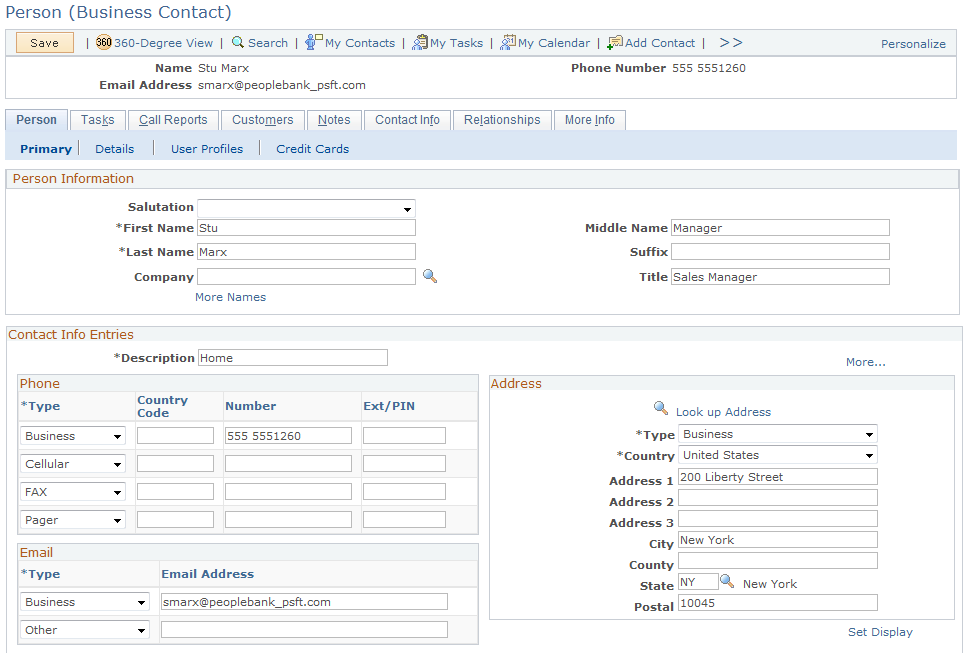This screenshot has width=968, height=653.
Task: Click the Personalize link
Action: pyautogui.click(x=913, y=44)
